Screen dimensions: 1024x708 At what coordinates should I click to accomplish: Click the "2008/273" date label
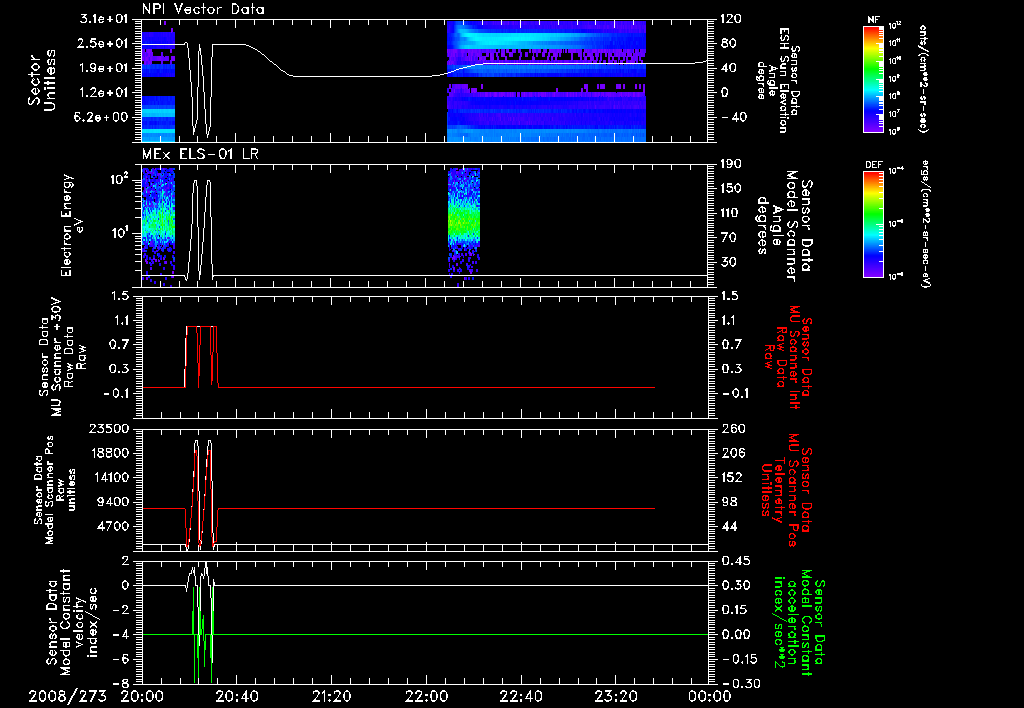tap(67, 696)
